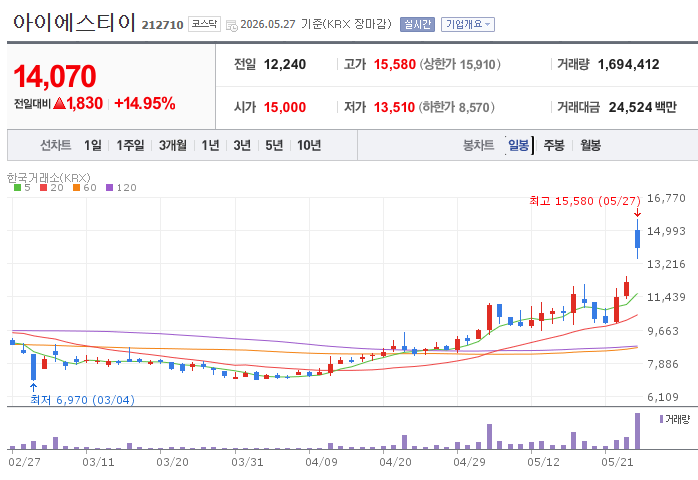
Task: Click the 코스닥 market badge
Action: click(x=204, y=24)
